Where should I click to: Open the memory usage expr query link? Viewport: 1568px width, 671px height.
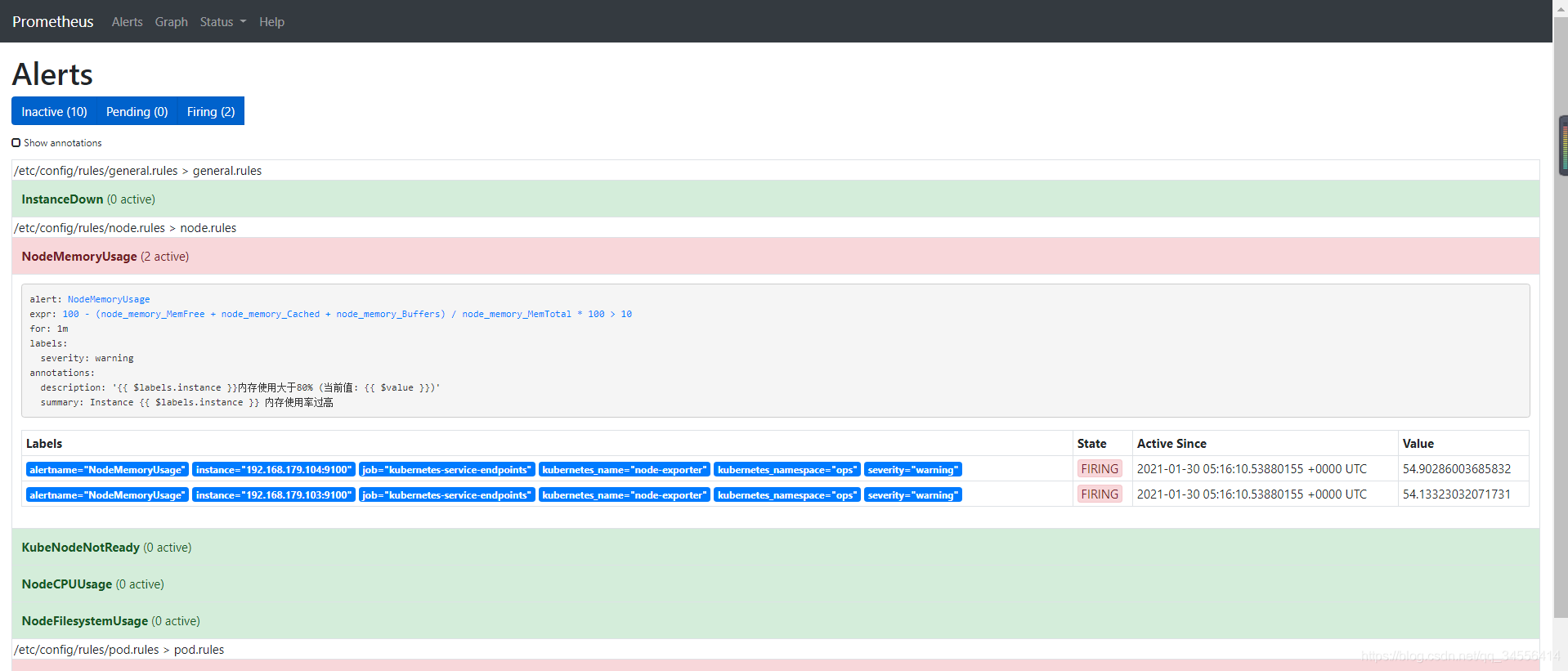click(347, 314)
